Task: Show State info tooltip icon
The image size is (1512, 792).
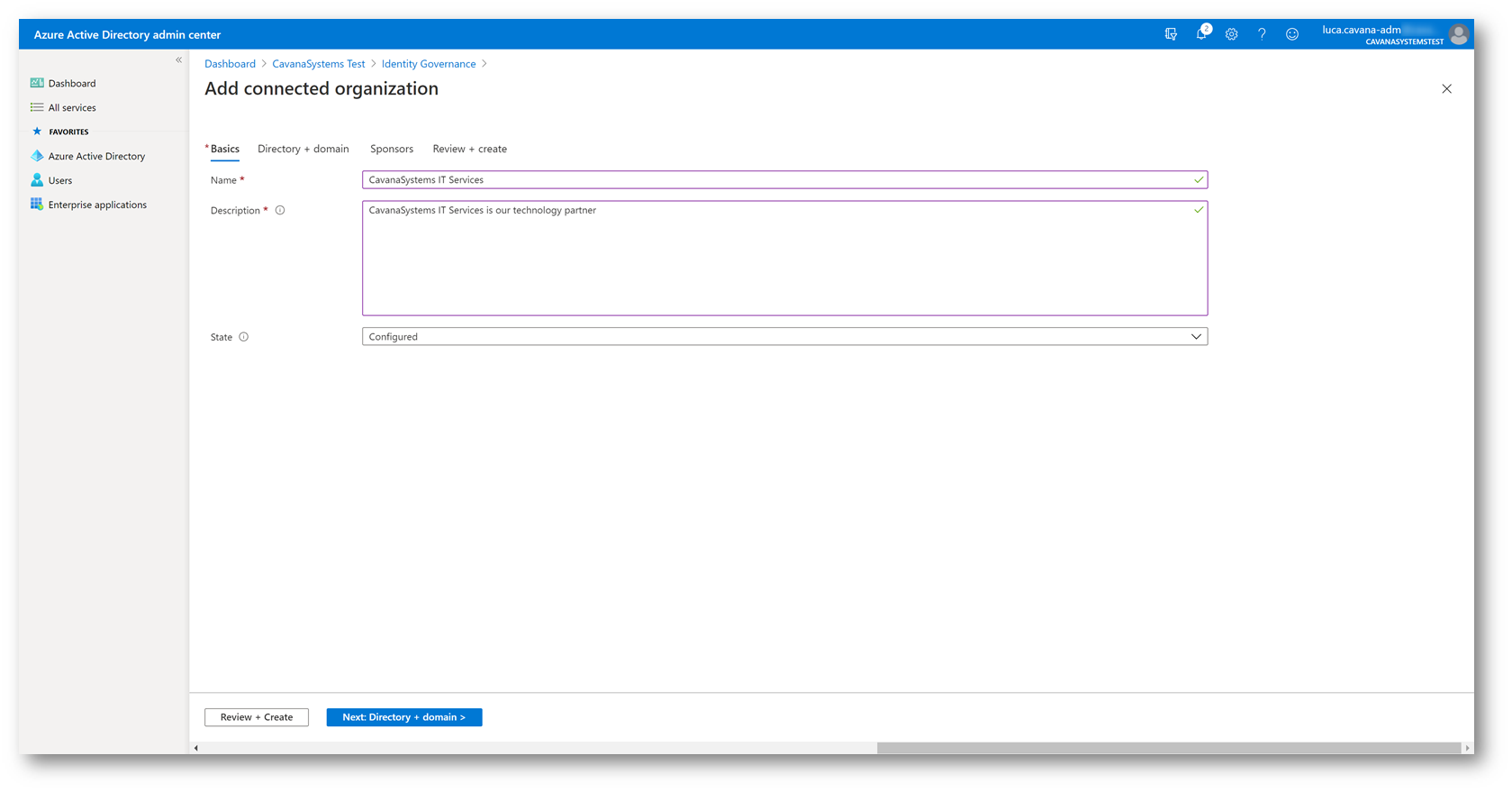Action: coord(243,337)
